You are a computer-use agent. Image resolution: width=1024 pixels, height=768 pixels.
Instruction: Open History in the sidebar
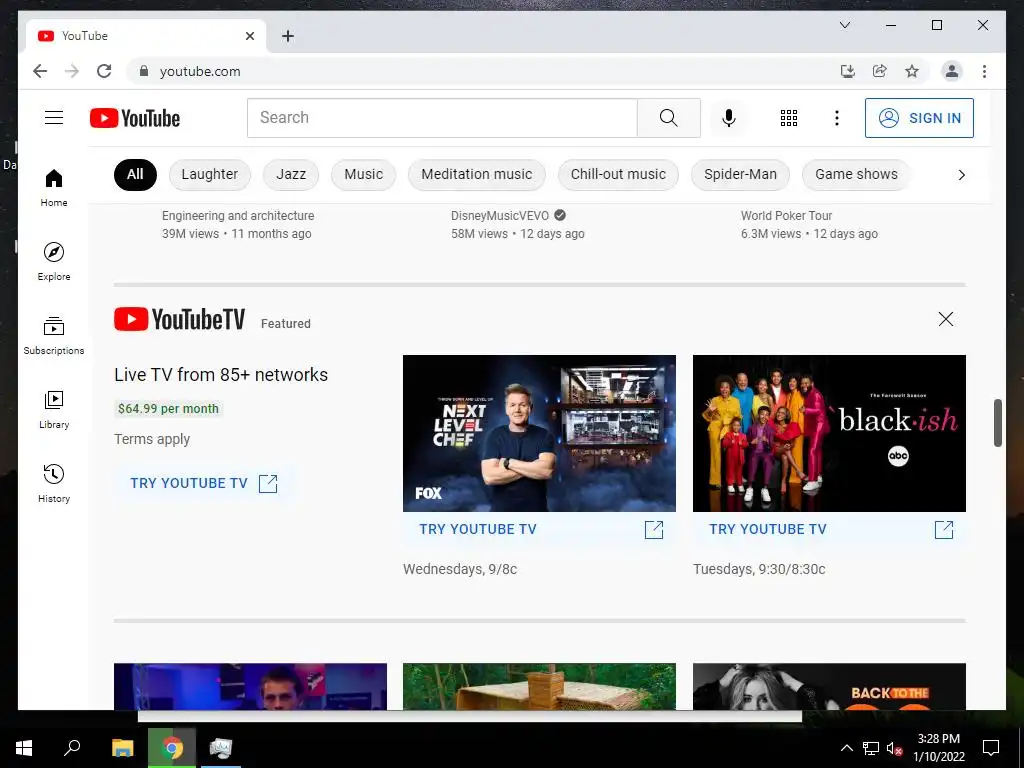(x=54, y=483)
